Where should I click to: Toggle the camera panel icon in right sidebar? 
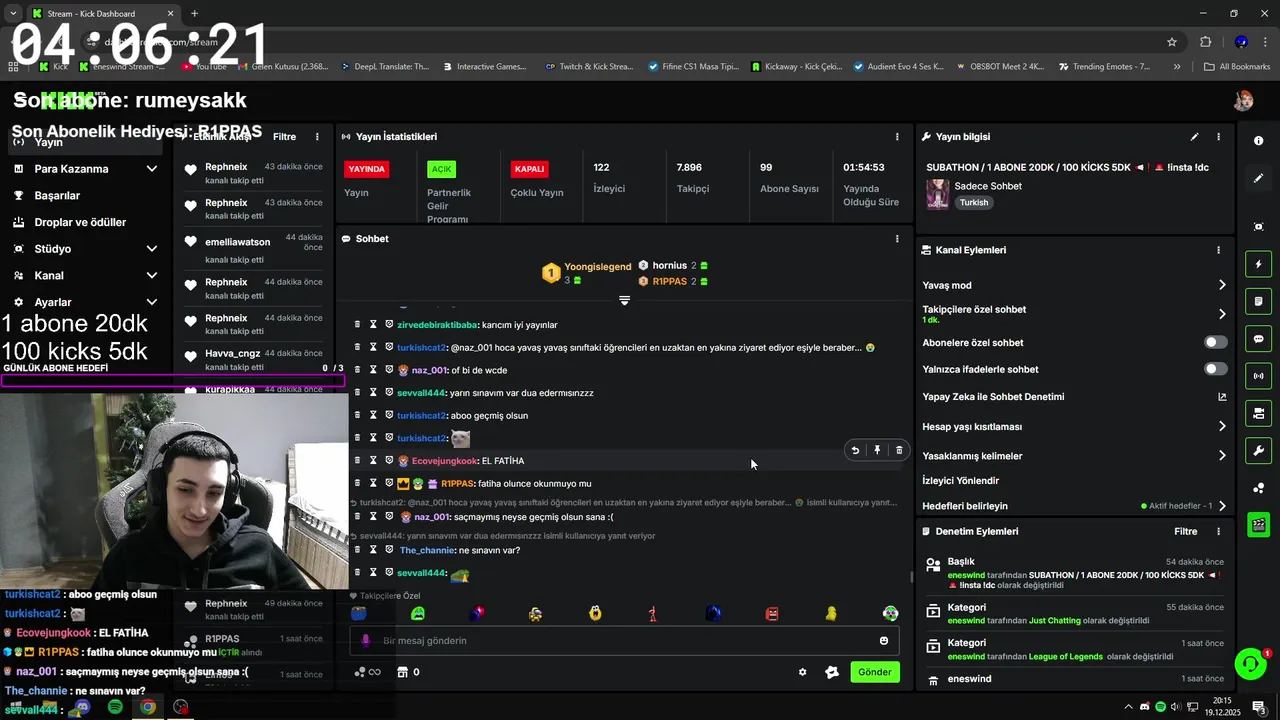(x=1258, y=413)
